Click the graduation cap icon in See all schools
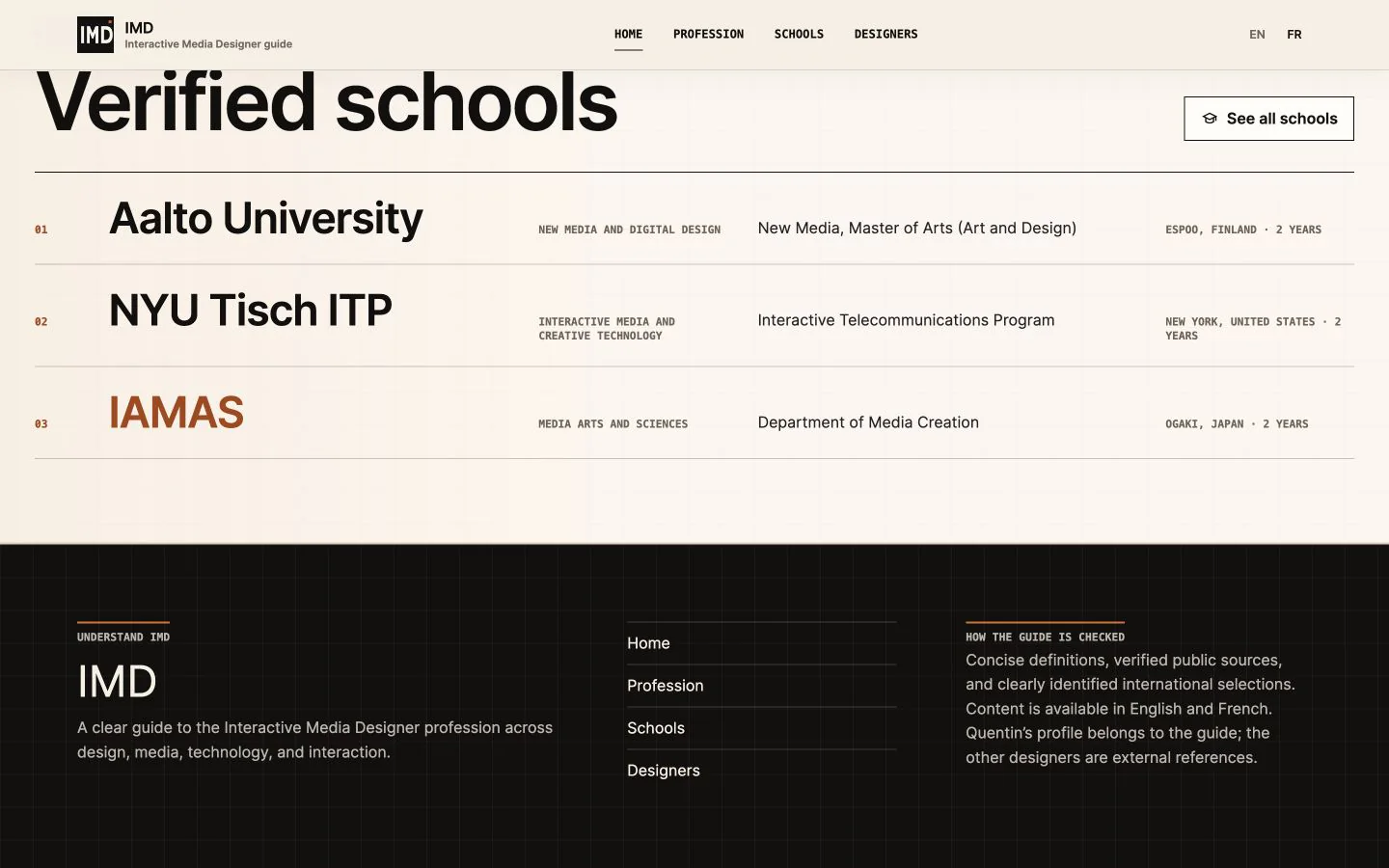This screenshot has height=868, width=1389. click(1210, 119)
